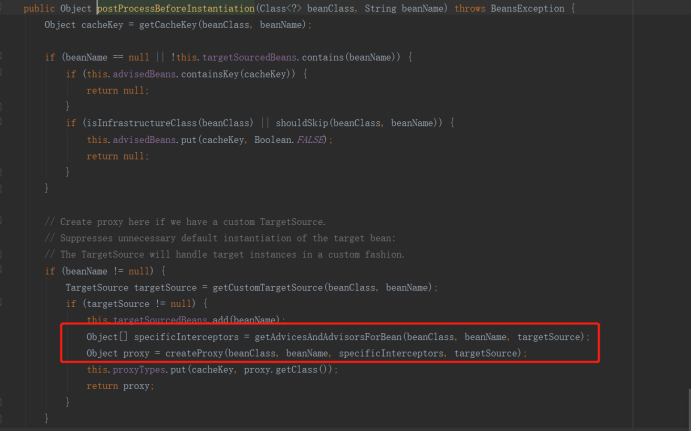
Task: Click return null below the containsKey check
Action: (x=118, y=90)
